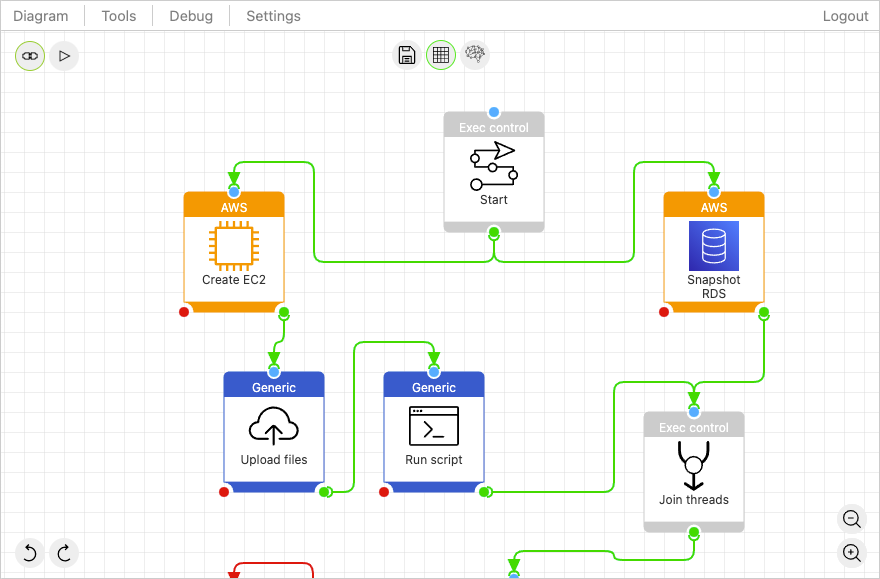Select the Snapshot RDS database icon

click(714, 246)
